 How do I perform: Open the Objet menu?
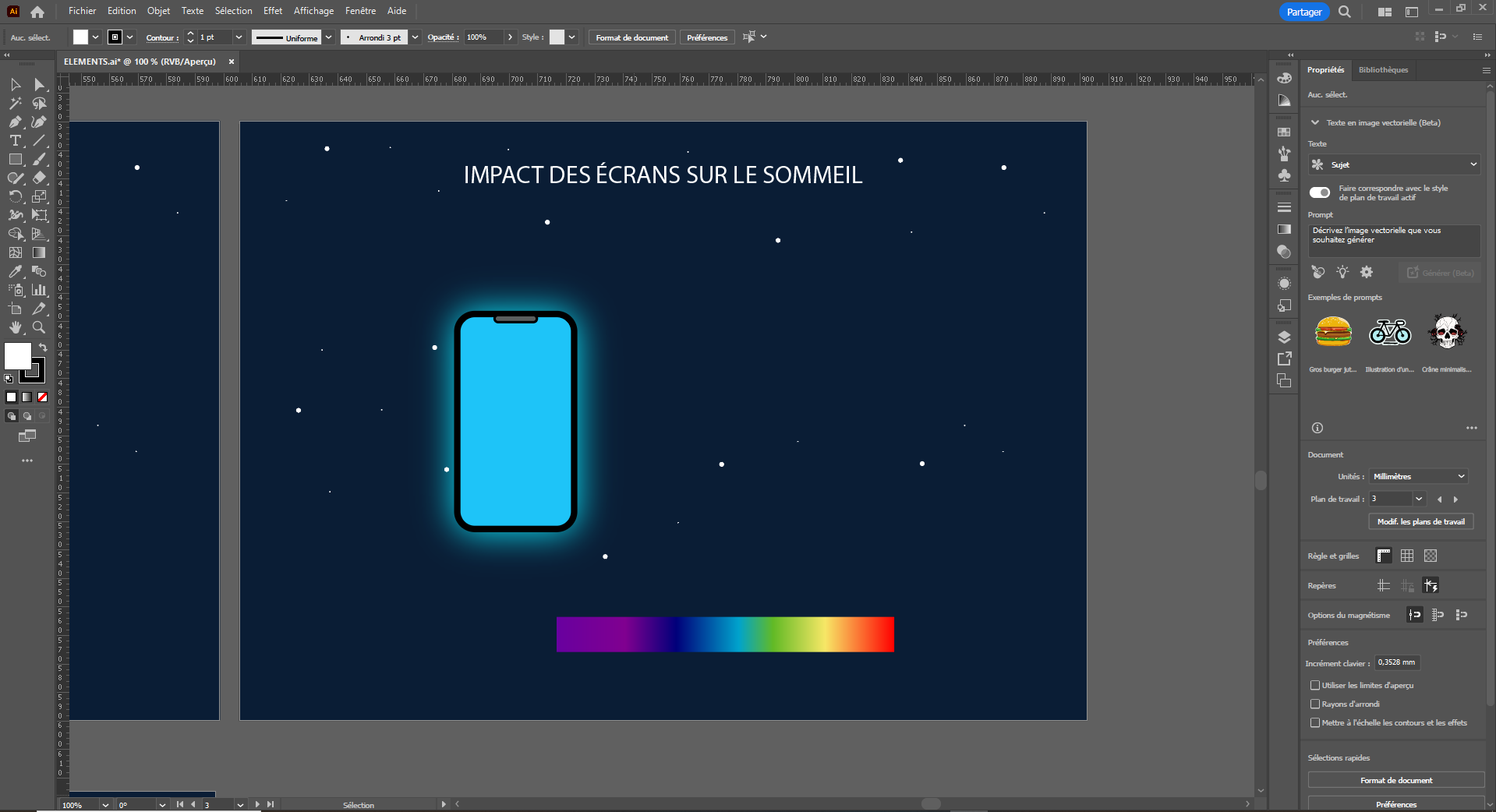coord(158,11)
